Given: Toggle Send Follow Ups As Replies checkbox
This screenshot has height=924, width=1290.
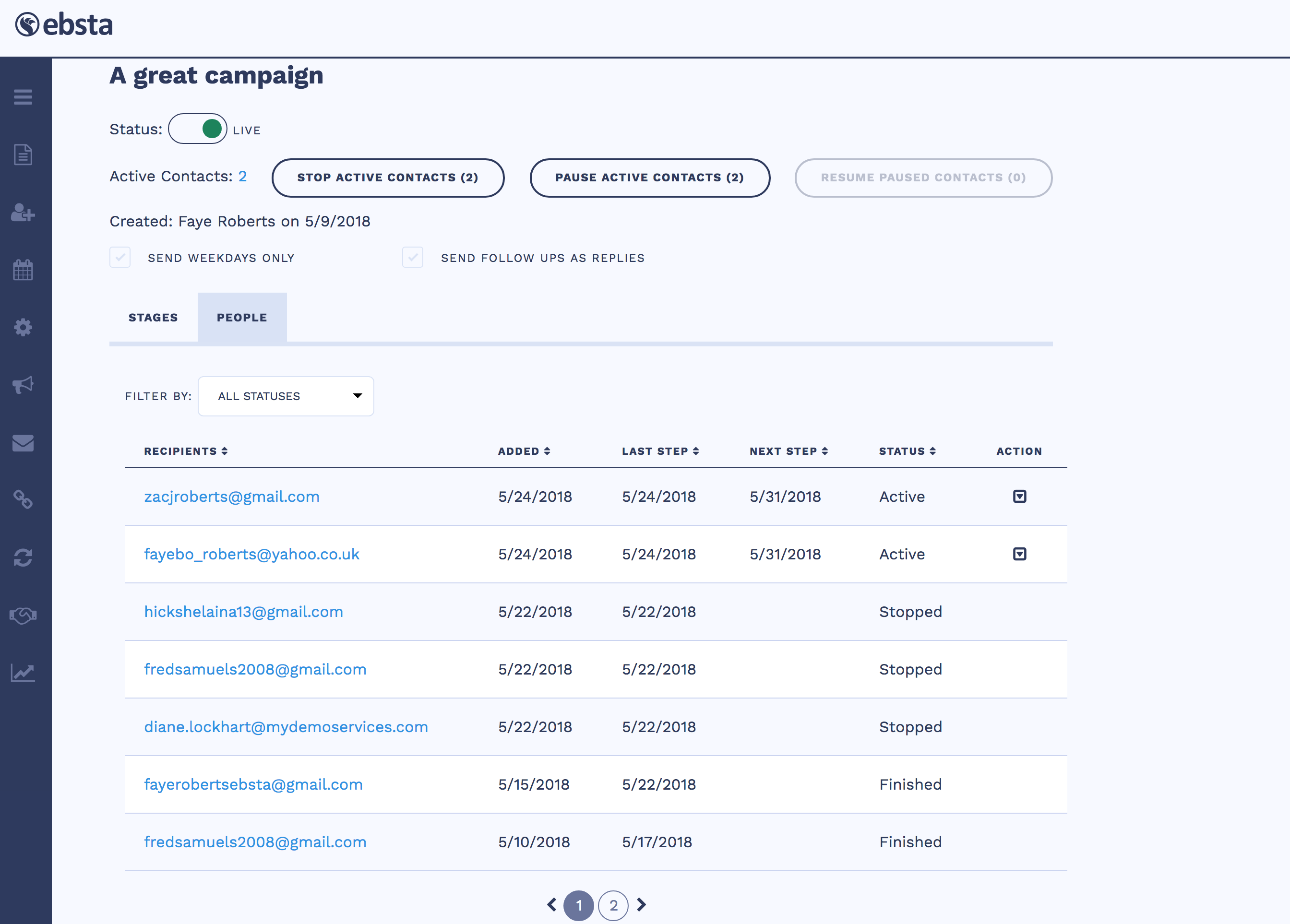Looking at the screenshot, I should click(412, 258).
